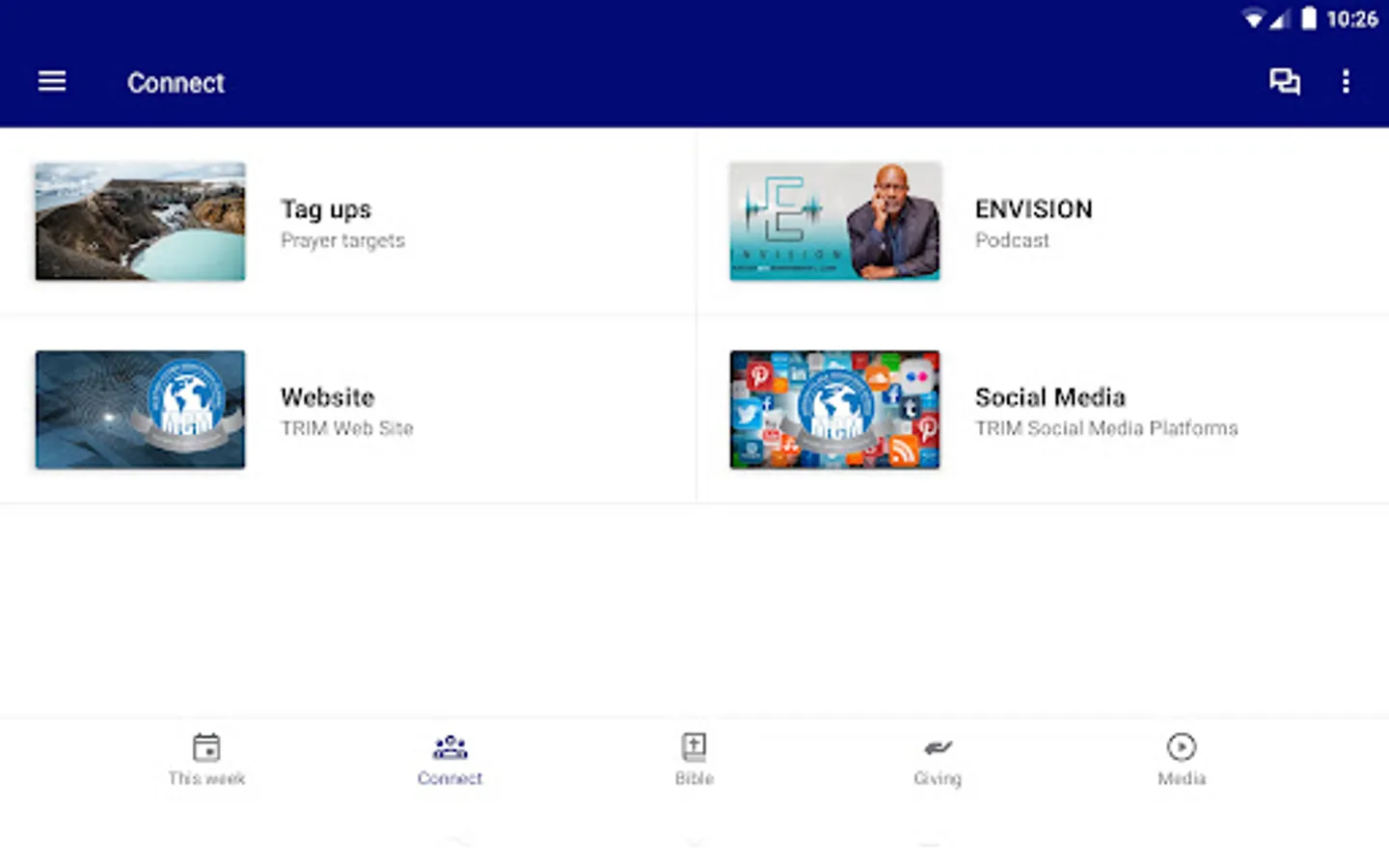The height and width of the screenshot is (868, 1389).
Task: Open the hamburger navigation menu
Action: (x=52, y=82)
